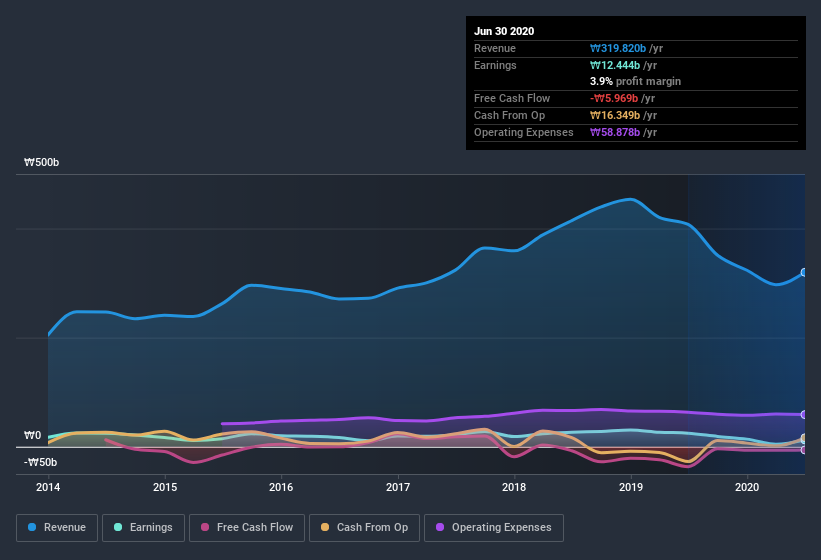This screenshot has height=560, width=821.
Task: Select the -₩5.969b free cash flow value
Action: pyautogui.click(x=622, y=98)
